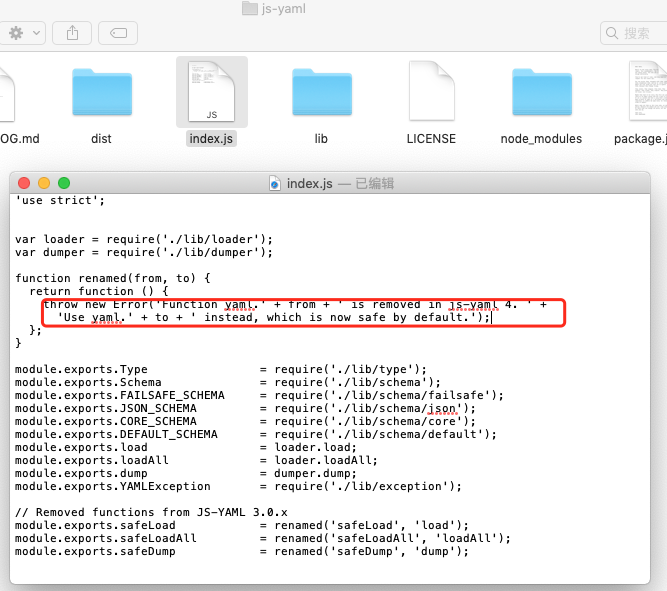Viewport: 667px width, 591px height.
Task: Click the module.exports.loadAll line
Action: pyautogui.click(x=196, y=460)
